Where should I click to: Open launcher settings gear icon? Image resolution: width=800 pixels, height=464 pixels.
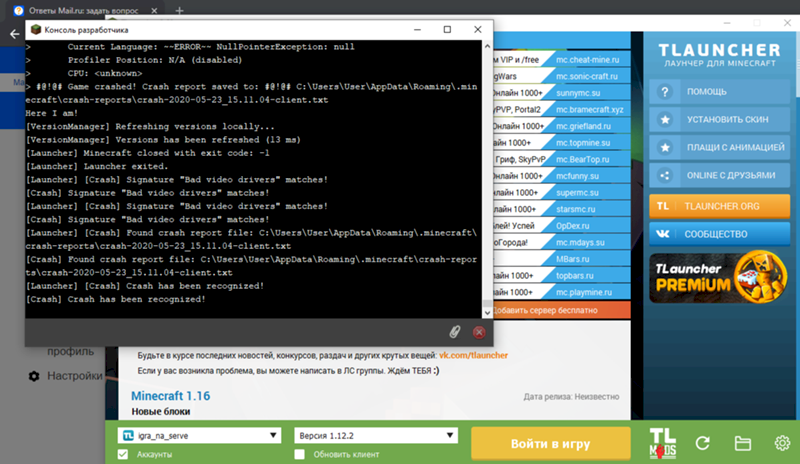click(x=781, y=443)
